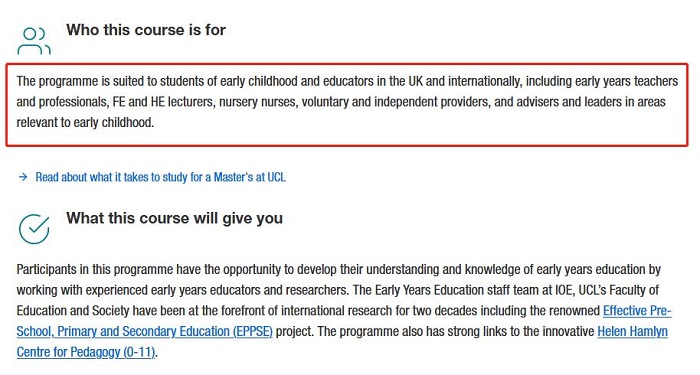Click 'experienced early years educators and researchers' text
Image resolution: width=700 pixels, height=375 pixels.
point(216,290)
